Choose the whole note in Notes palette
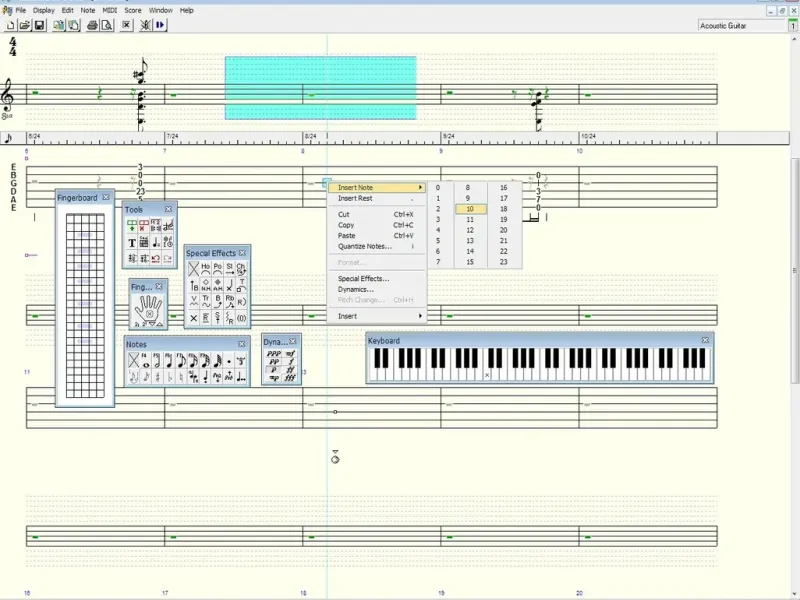The image size is (800, 600). pos(146,360)
